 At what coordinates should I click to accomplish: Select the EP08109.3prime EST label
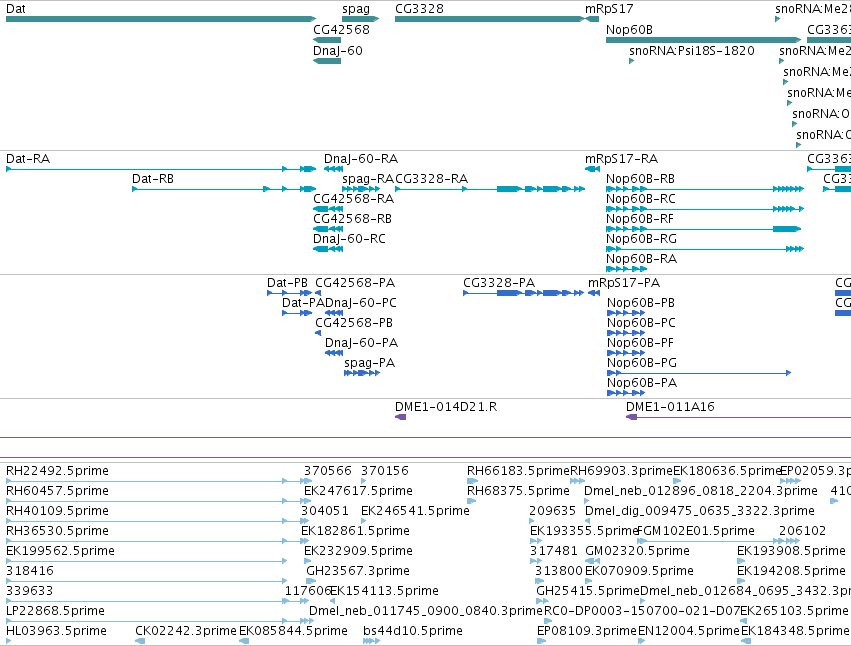click(587, 631)
